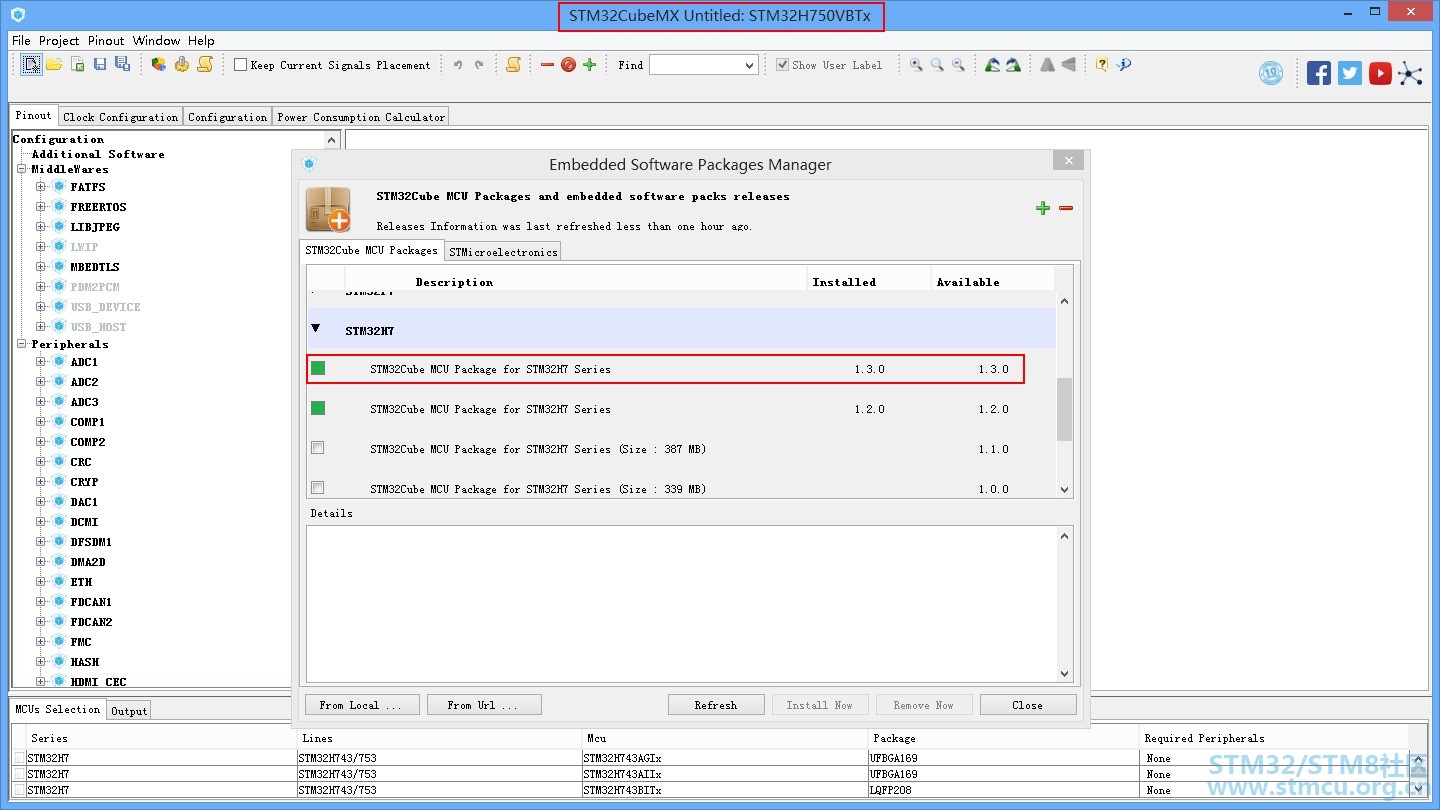
Task: Toggle Keep Current Signals Placement checkbox
Action: tap(240, 65)
